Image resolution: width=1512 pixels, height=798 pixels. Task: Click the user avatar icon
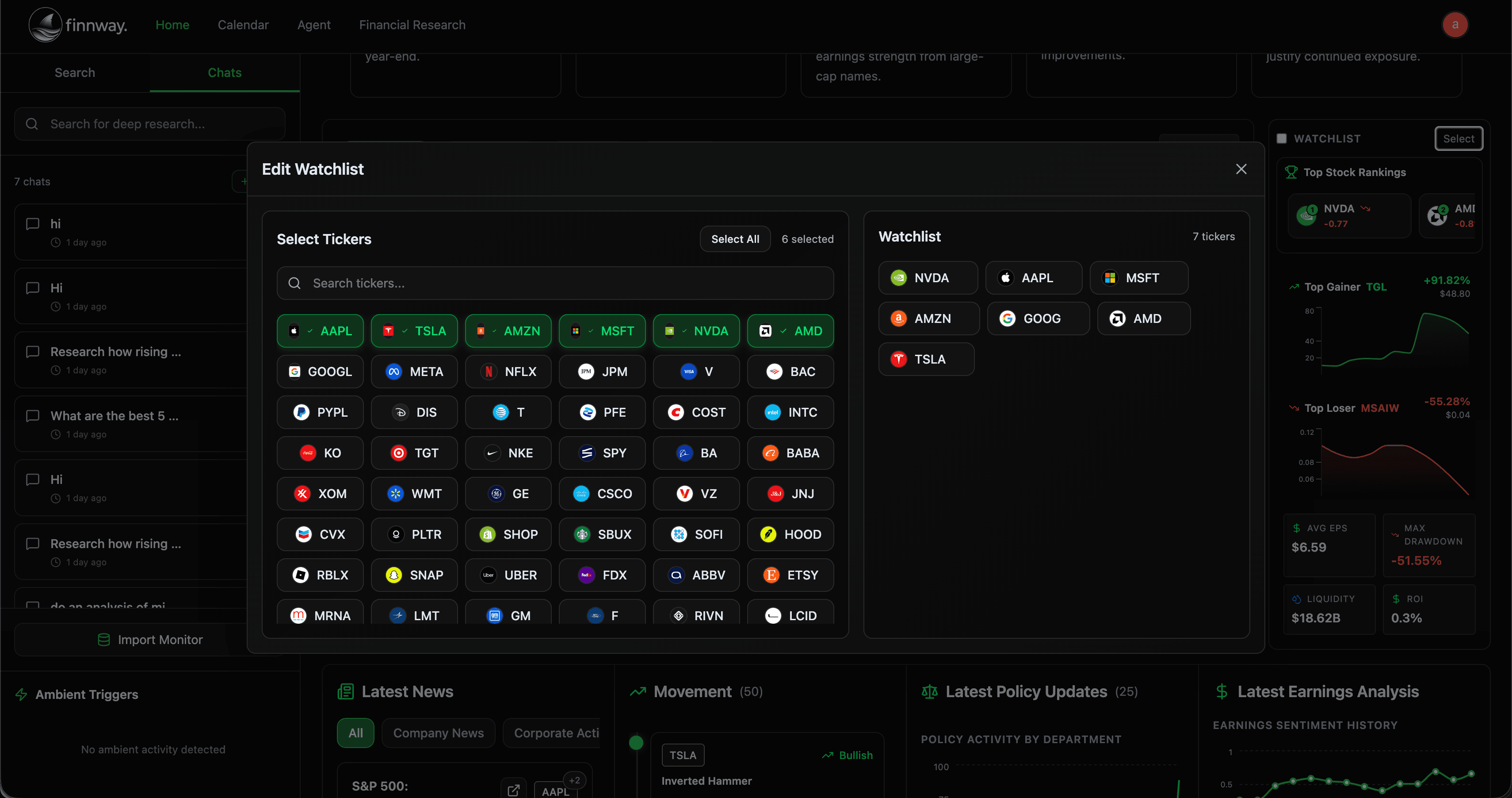1455,25
